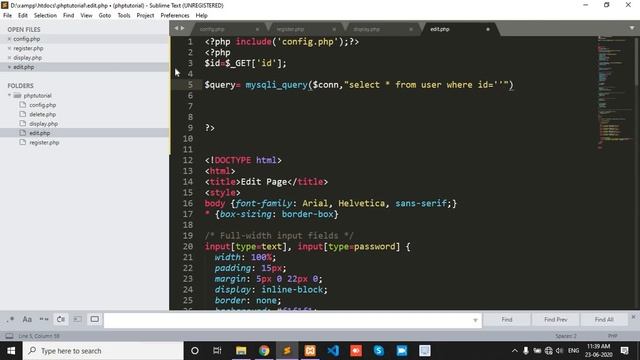Screen dimensions: 640x360
Task: Toggle highlight matches option
Action: pyautogui.click(x=94, y=319)
